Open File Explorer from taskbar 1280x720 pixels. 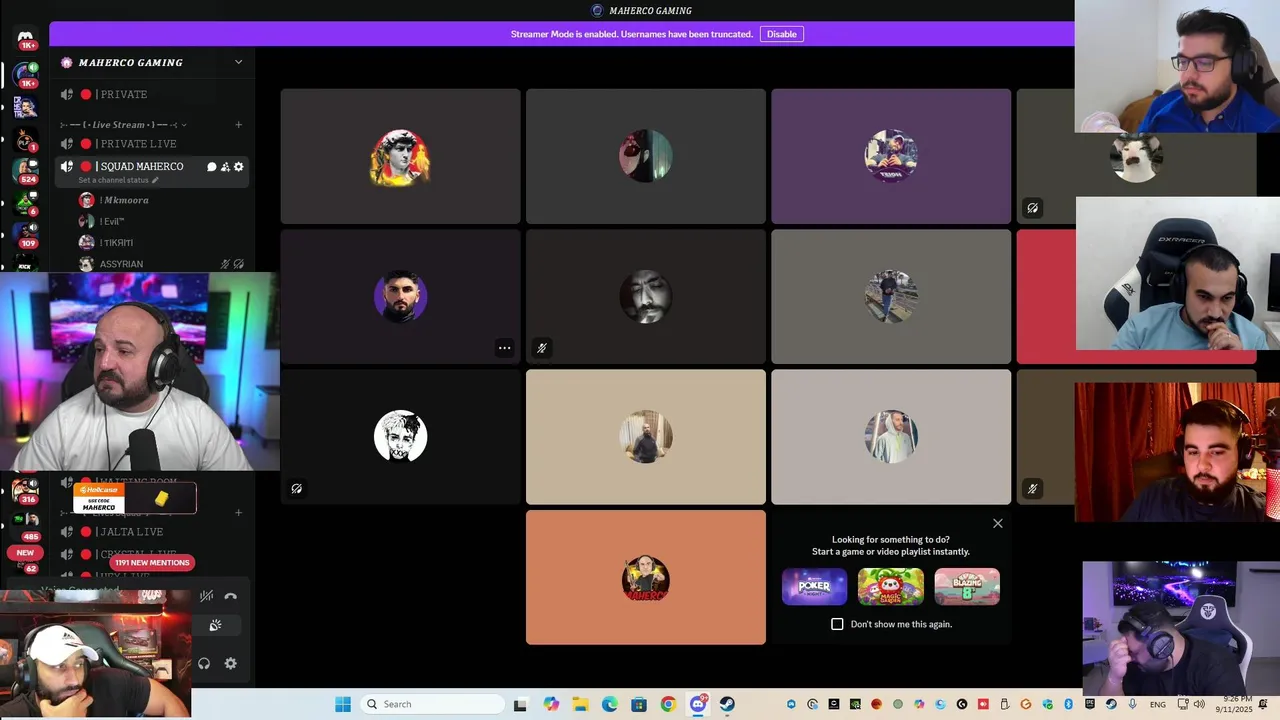click(580, 704)
